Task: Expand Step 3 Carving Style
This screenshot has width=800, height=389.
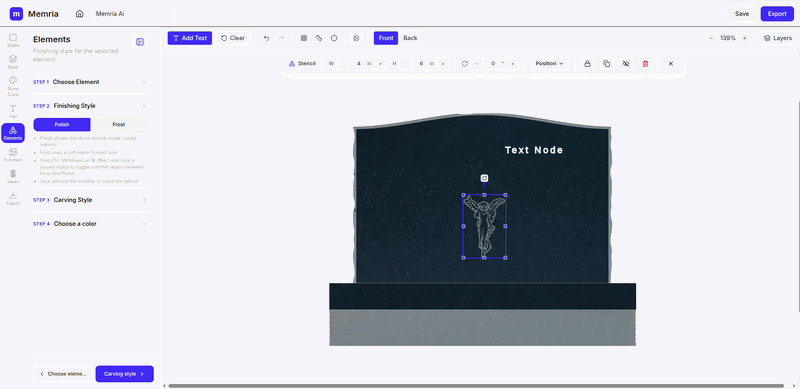Action: [90, 200]
